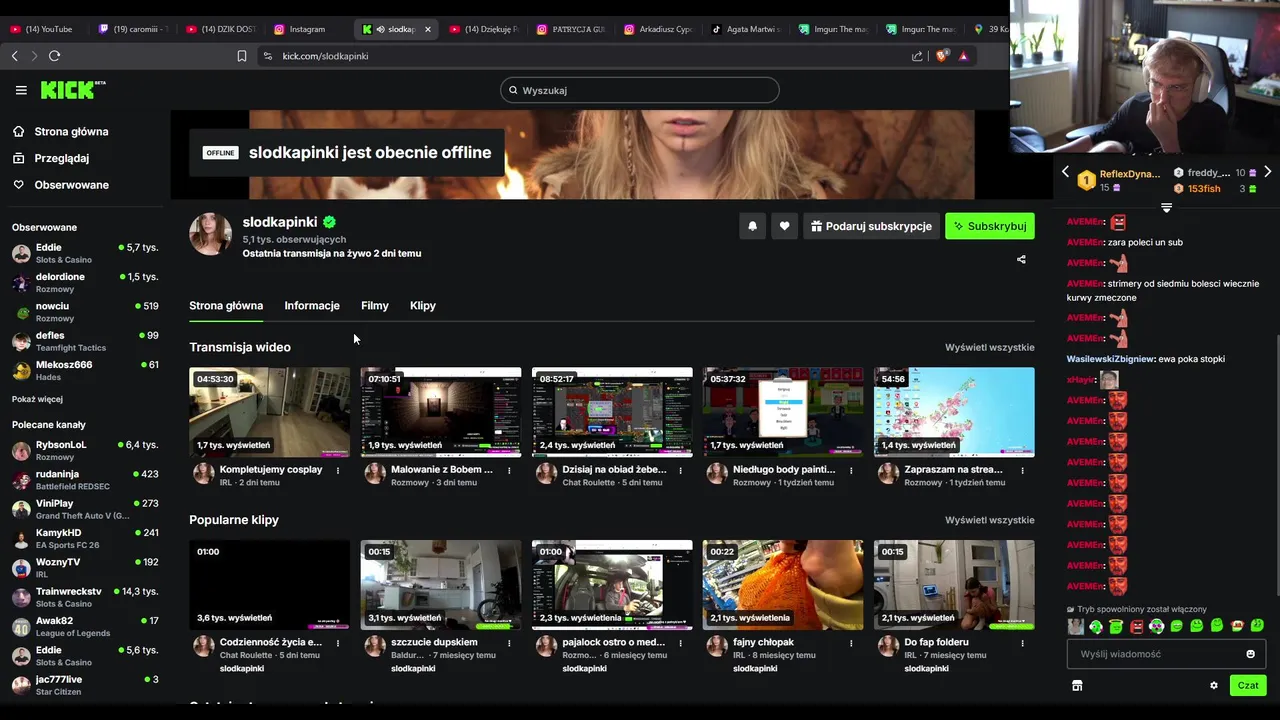Switch to the Agata Martwi TikTok tab

coord(747,29)
